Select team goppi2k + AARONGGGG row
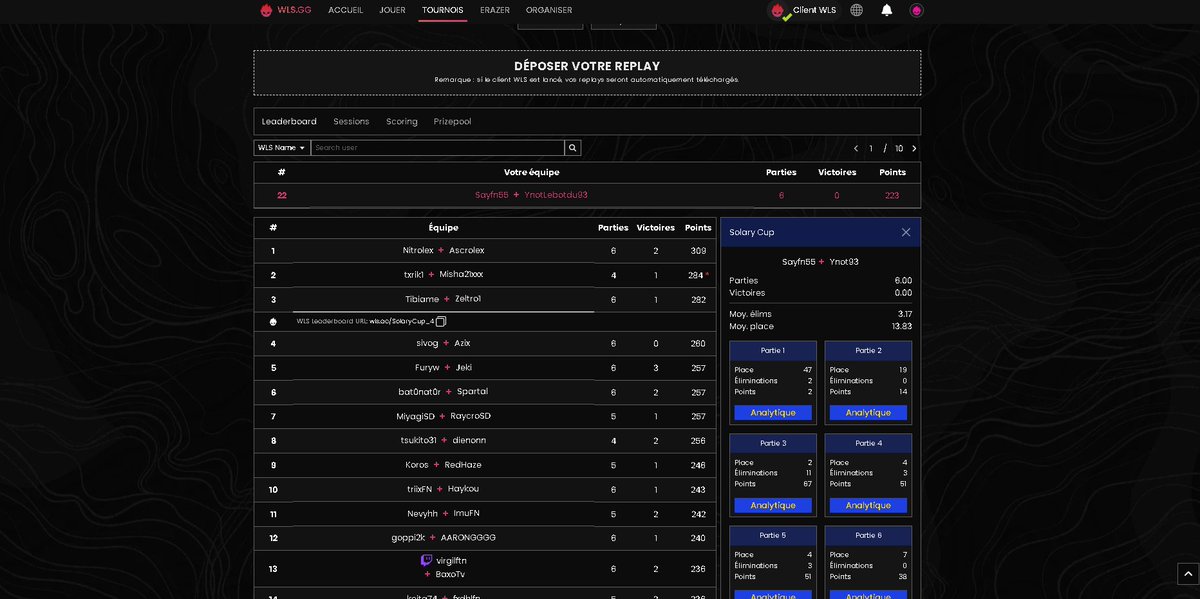 [485, 538]
